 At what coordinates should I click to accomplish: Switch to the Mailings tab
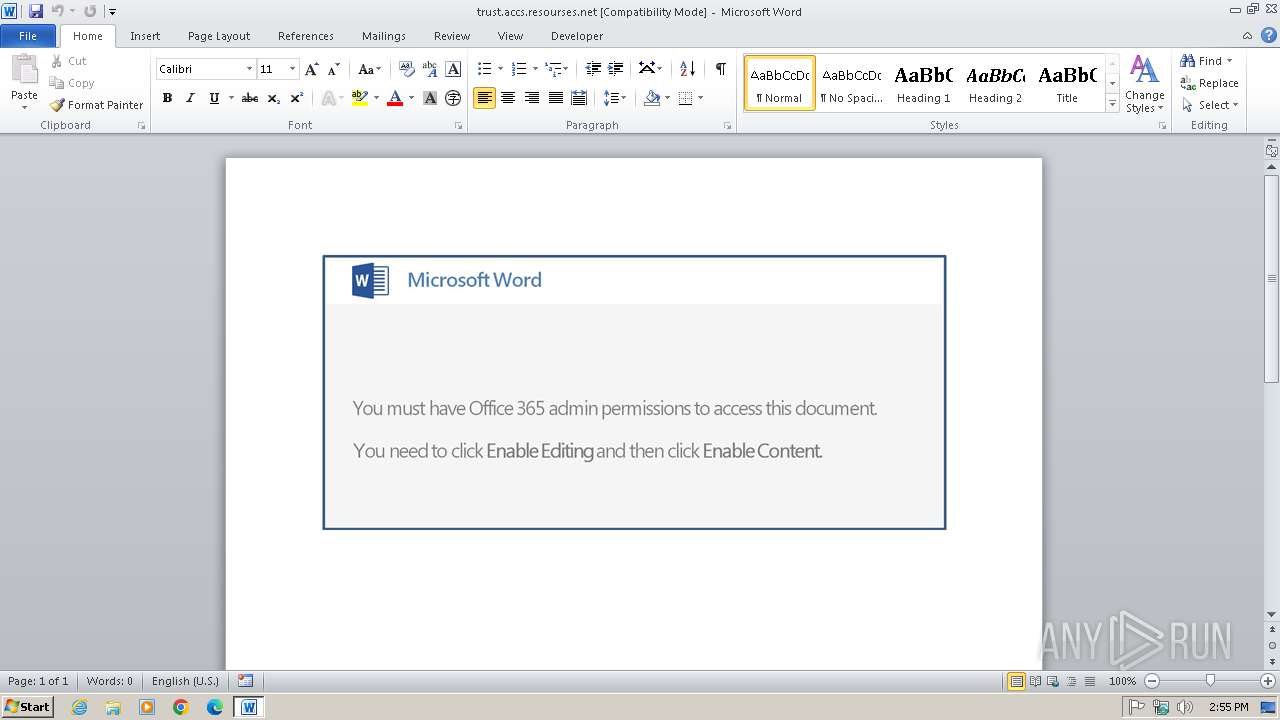(x=384, y=36)
